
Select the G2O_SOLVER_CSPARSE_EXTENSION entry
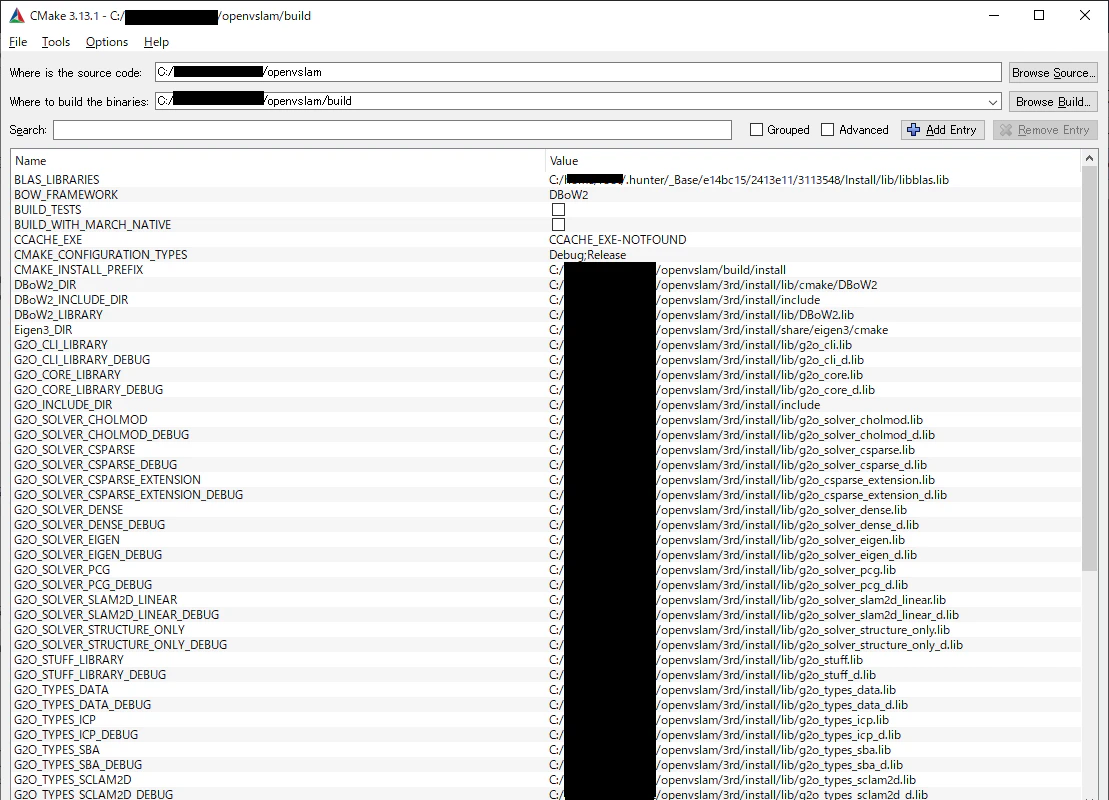(x=108, y=480)
